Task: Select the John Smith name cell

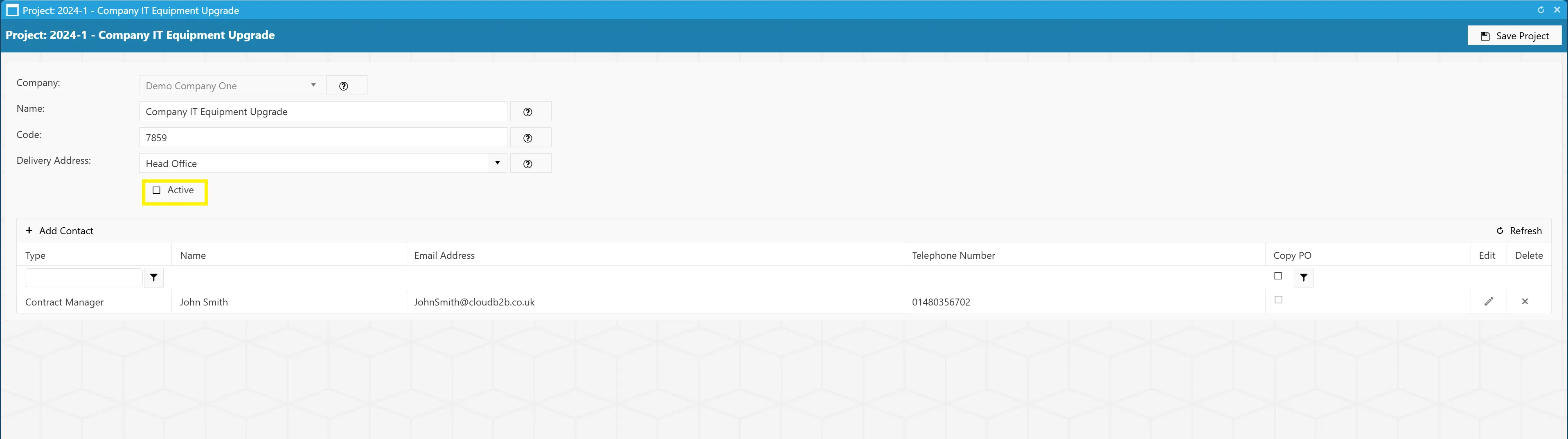Action: 288,301
